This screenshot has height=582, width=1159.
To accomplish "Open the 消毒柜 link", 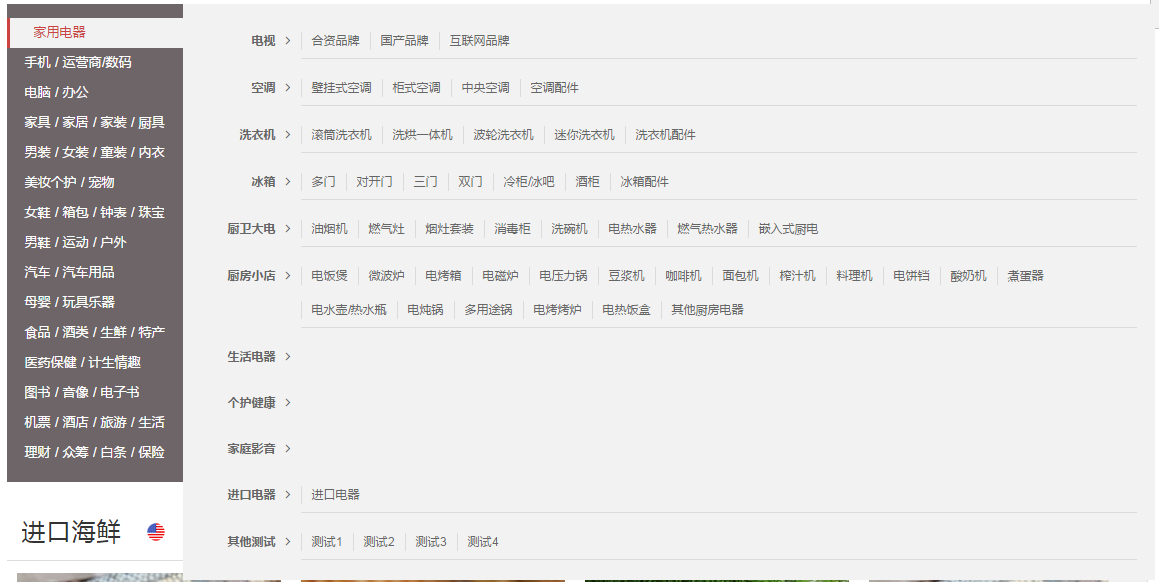I will coord(512,229).
